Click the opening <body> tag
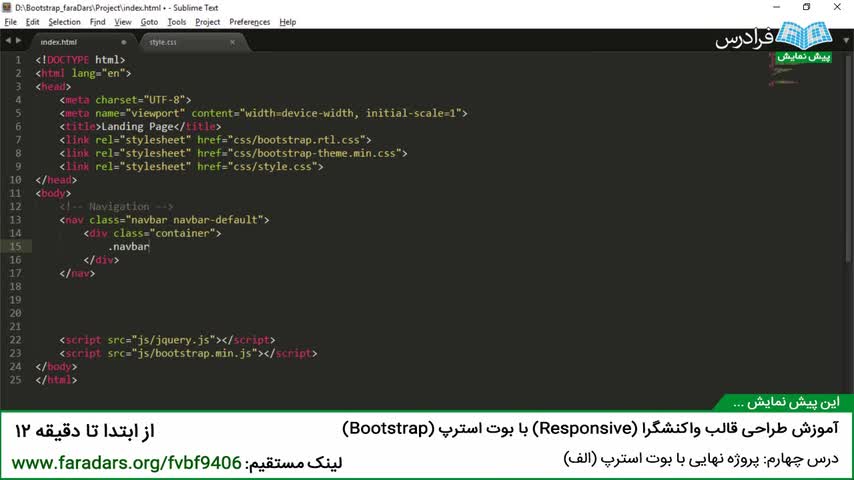854x480 pixels. (53, 193)
